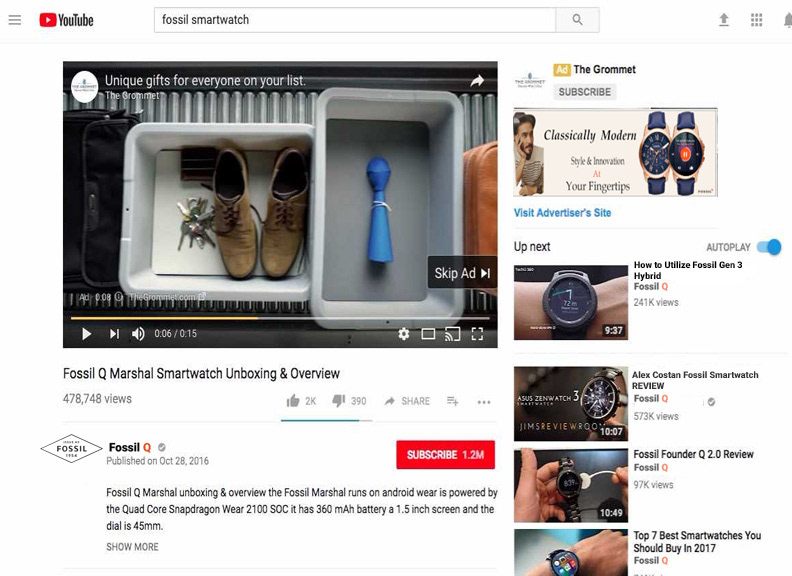This screenshot has width=792, height=576.
Task: Click Fossil Q channel under Gen 3 Hybrid
Action: point(651,286)
